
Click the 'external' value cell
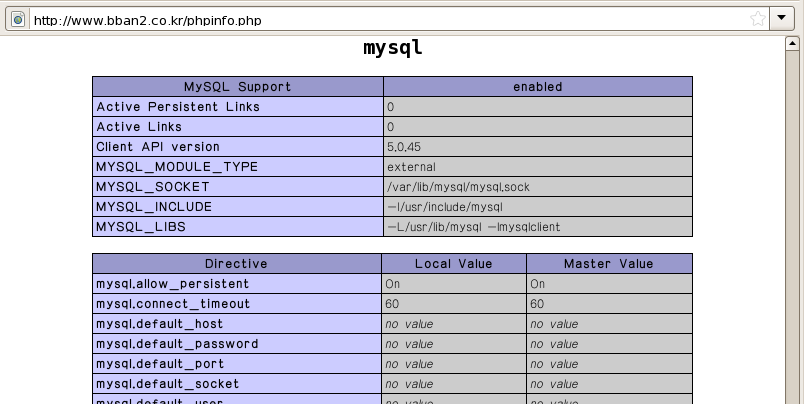pyautogui.click(x=538, y=167)
